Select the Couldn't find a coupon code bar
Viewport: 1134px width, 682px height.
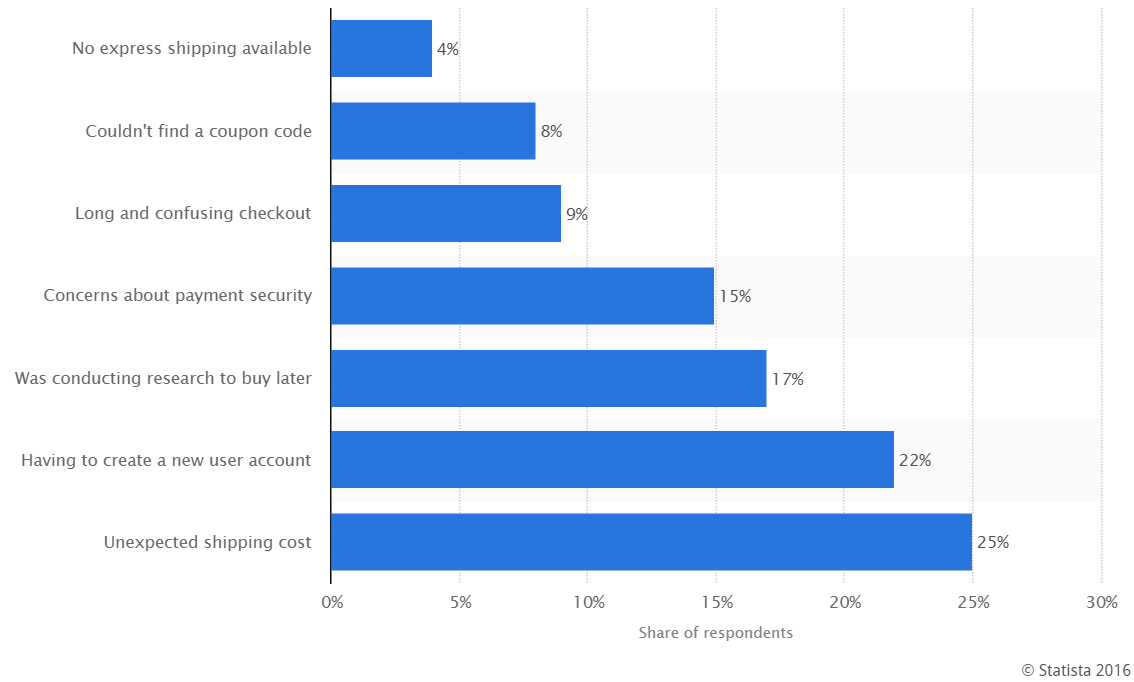(x=433, y=131)
